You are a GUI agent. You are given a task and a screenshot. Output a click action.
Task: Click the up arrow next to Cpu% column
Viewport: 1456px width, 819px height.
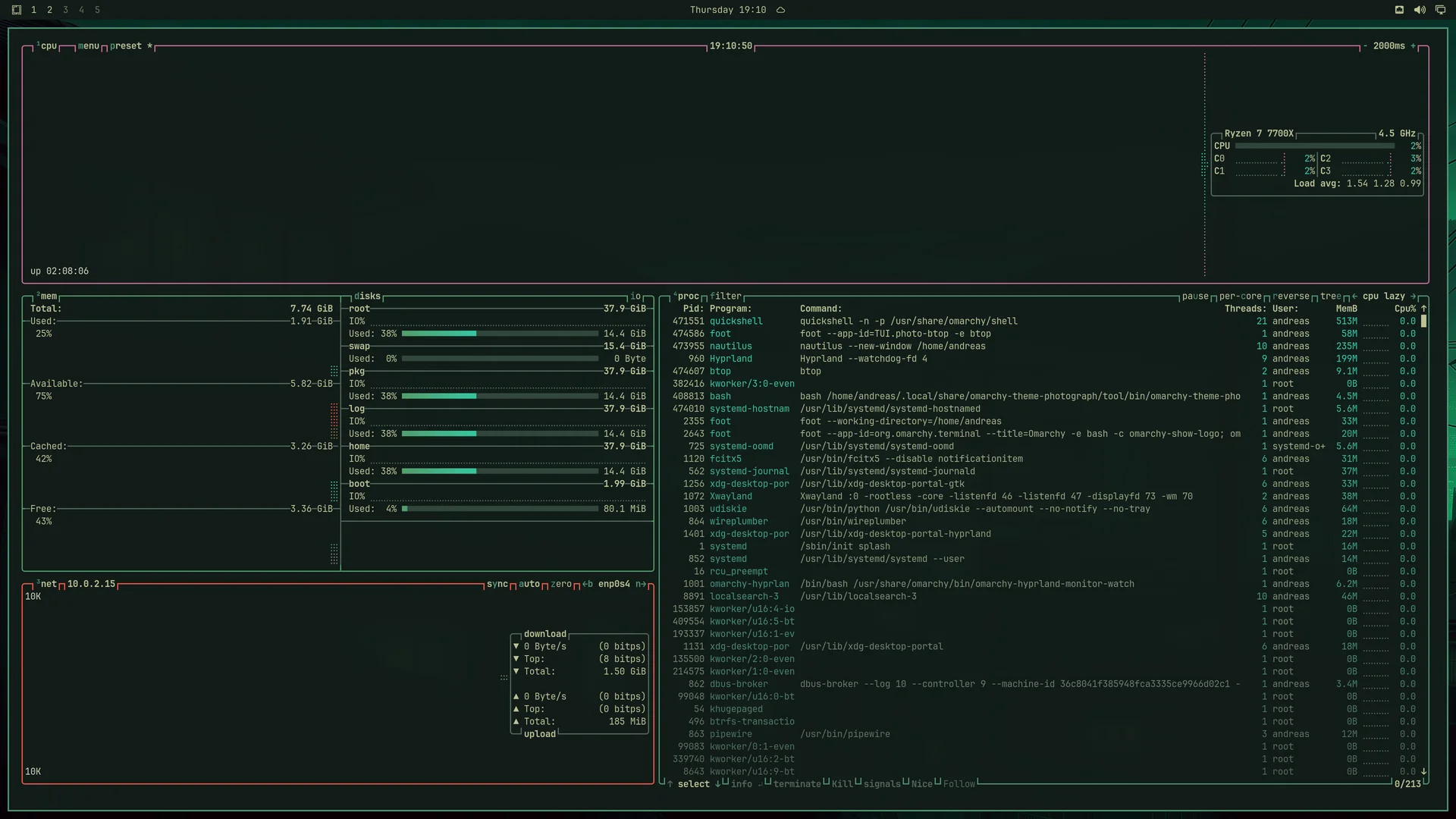(x=1423, y=309)
